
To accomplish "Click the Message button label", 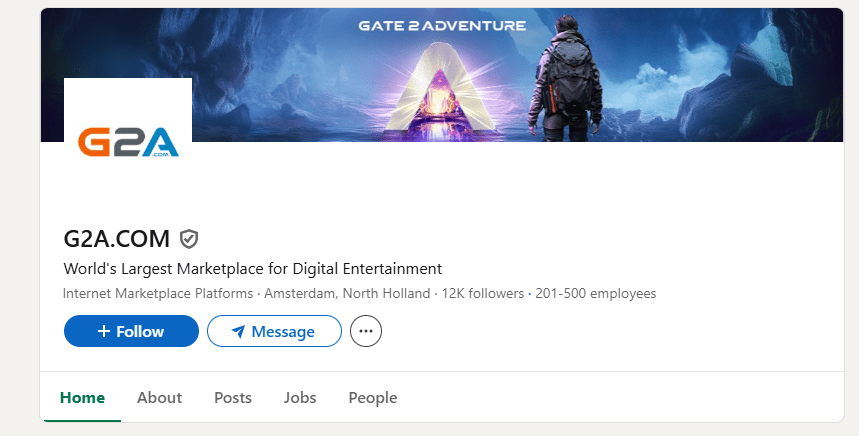I will [283, 332].
